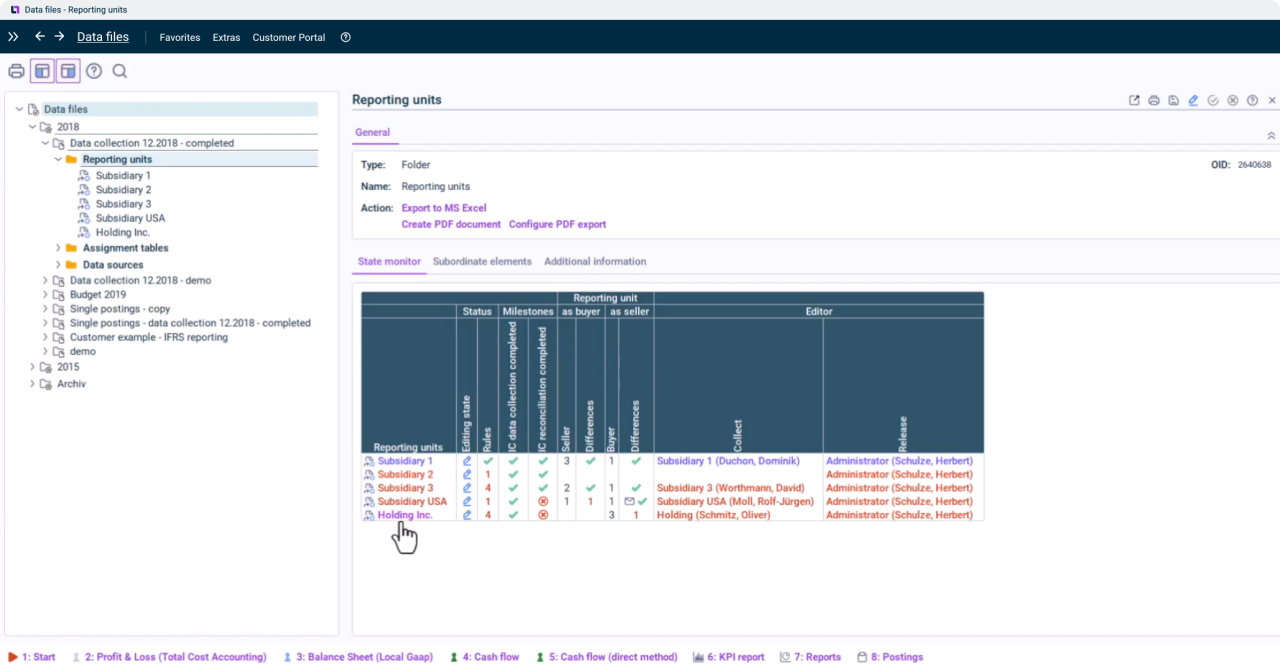Collapse the Data files root node

(19, 109)
